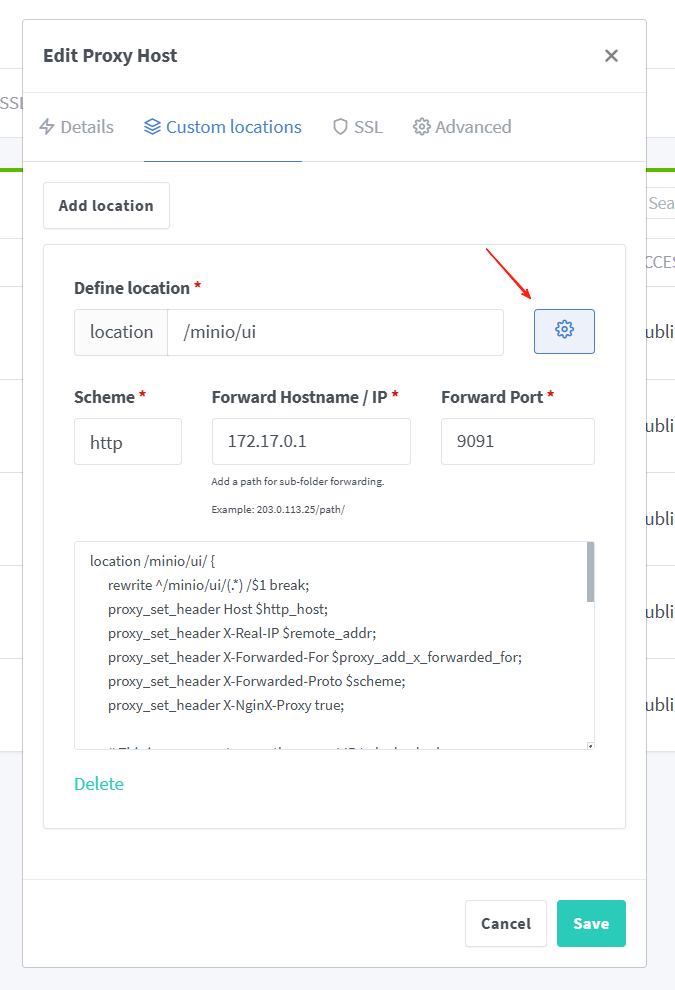Screen dimensions: 675x990
Task: Open the location's gear settings button
Action: click(x=564, y=331)
